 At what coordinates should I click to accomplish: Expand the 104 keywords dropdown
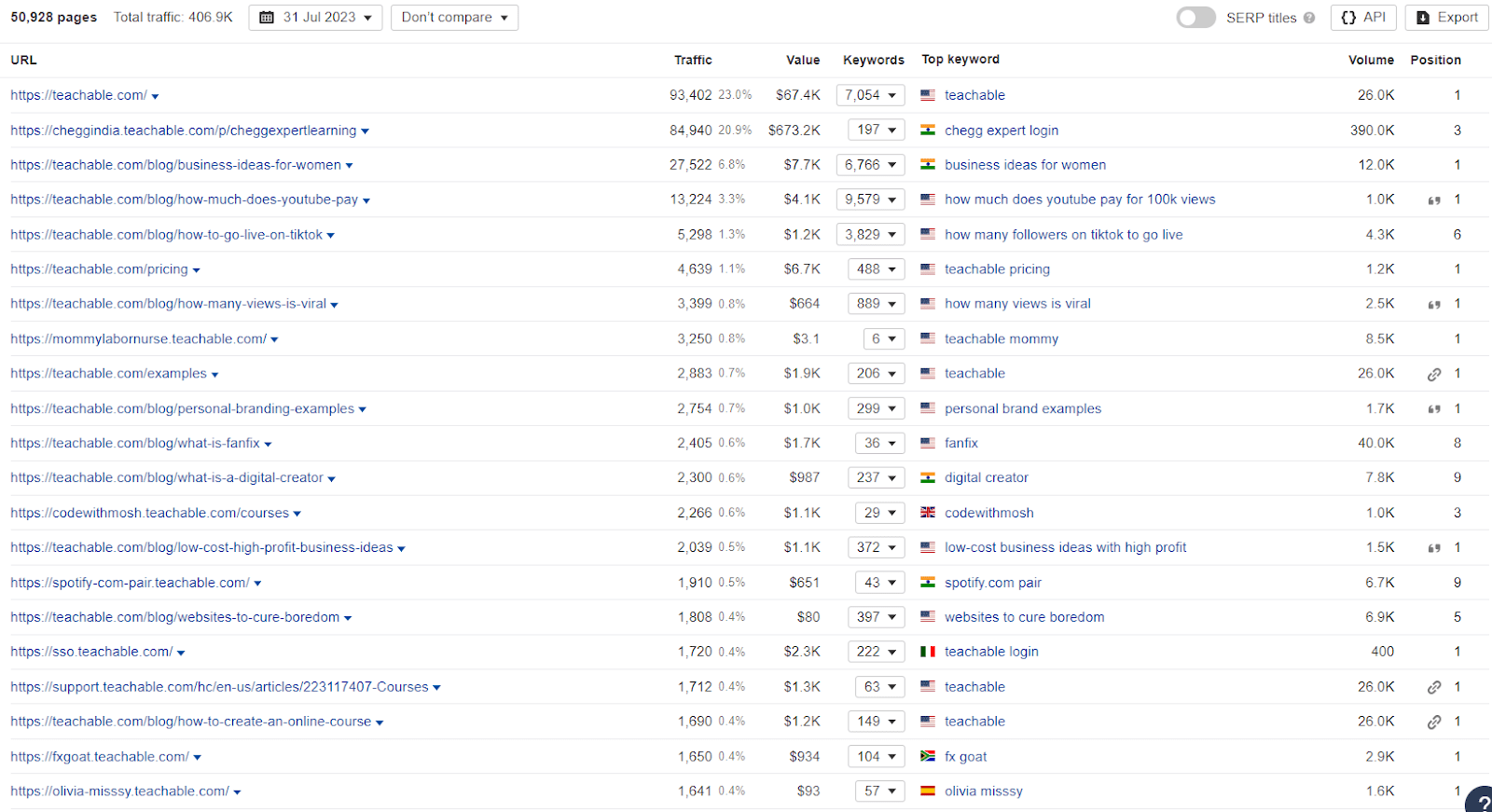[877, 756]
